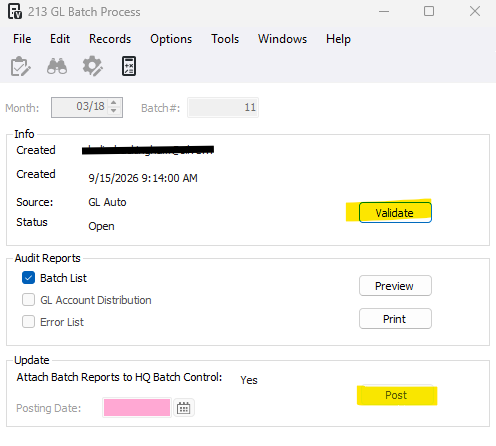Click the pink Posting Date field
496x446 pixels.
click(x=137, y=408)
